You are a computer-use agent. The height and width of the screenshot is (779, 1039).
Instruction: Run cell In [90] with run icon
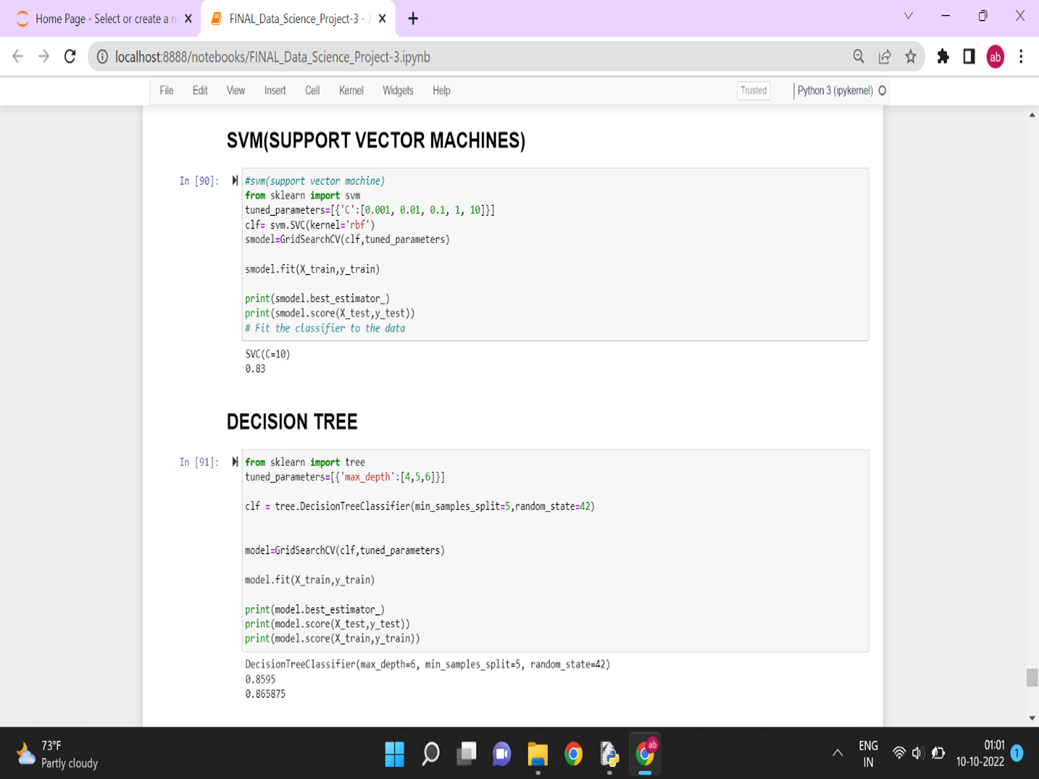tap(235, 181)
